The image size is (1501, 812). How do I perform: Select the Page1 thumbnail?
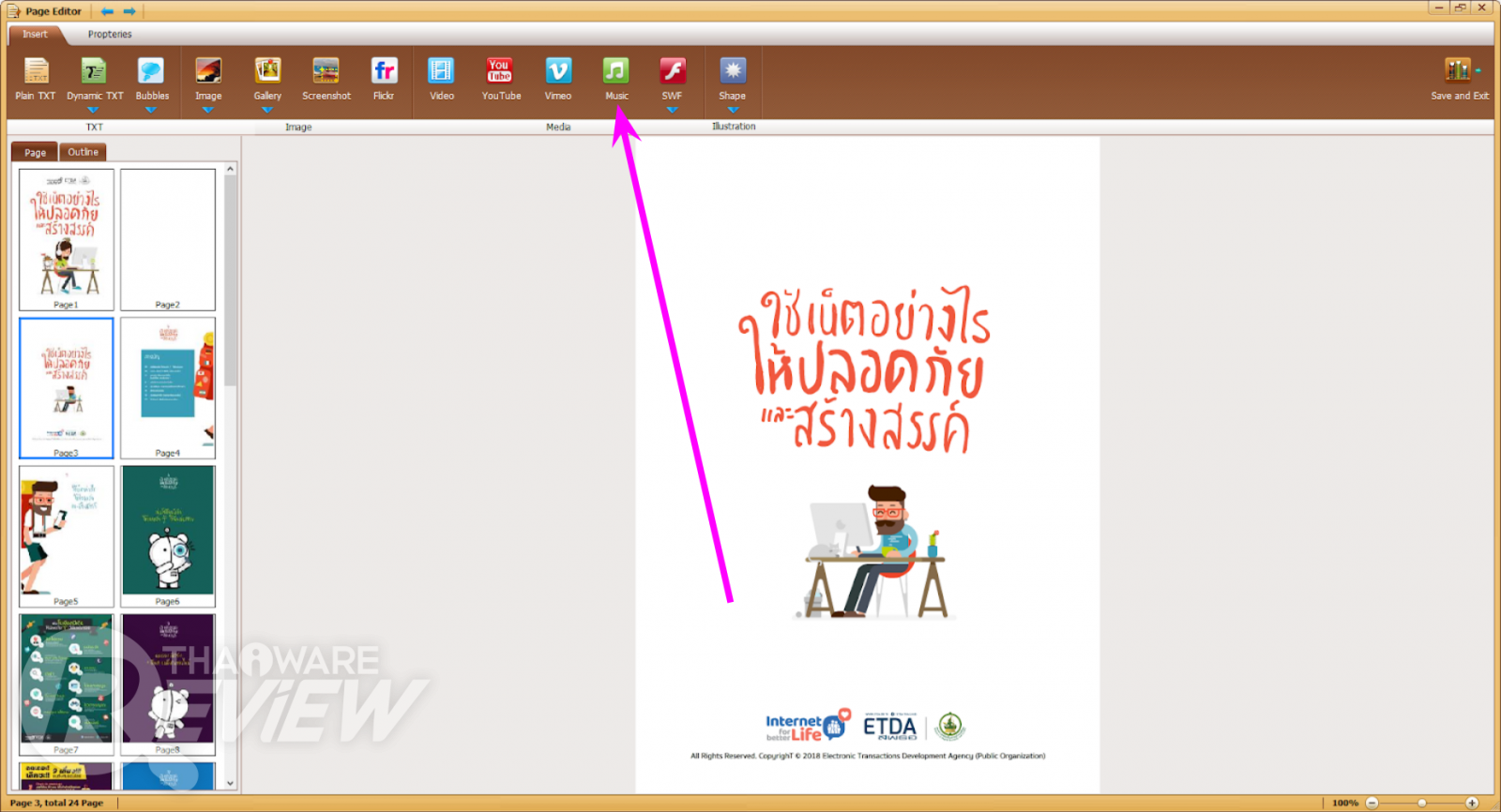click(67, 239)
